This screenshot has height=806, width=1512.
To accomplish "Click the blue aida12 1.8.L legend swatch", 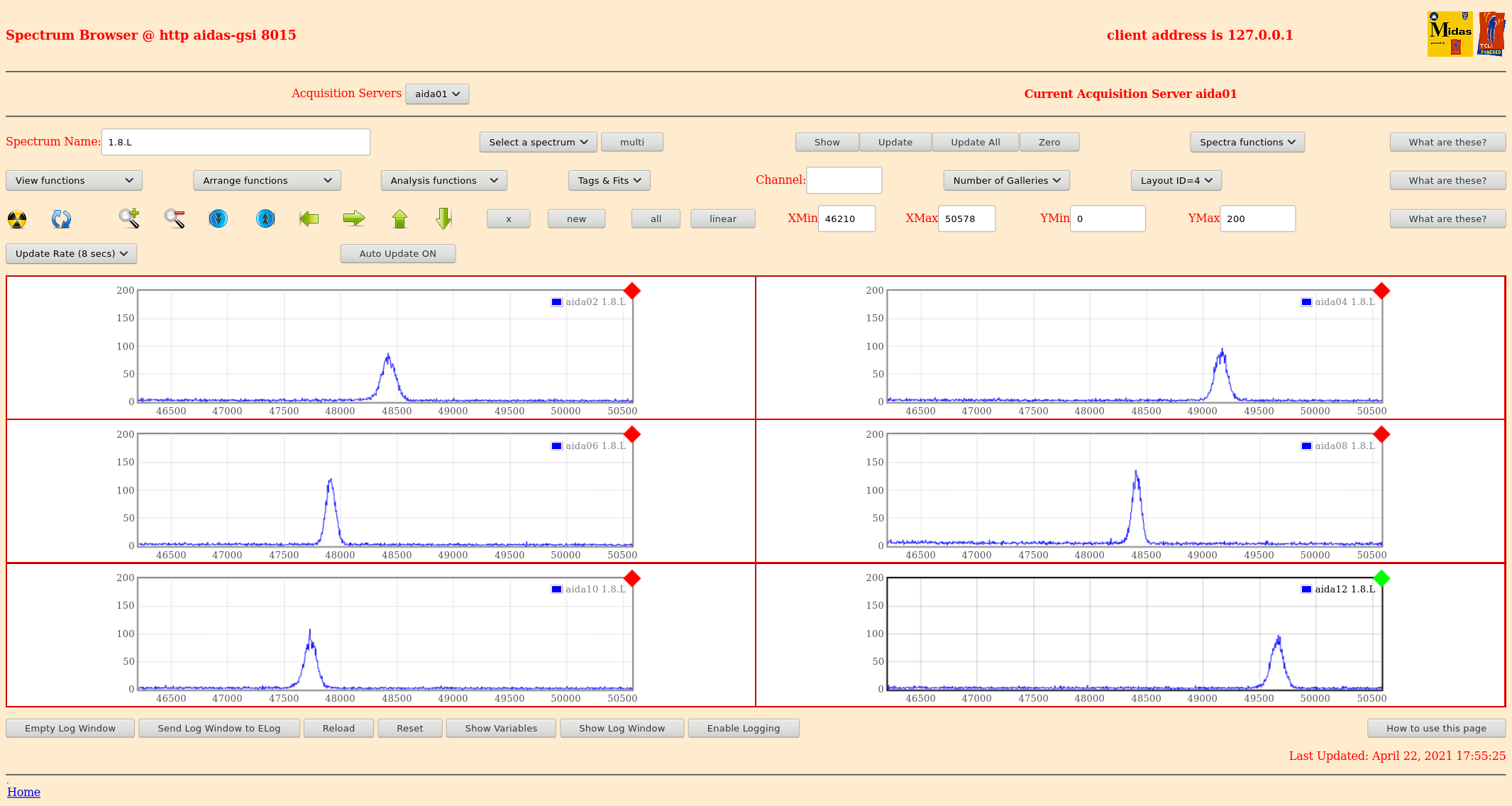I will click(1306, 590).
